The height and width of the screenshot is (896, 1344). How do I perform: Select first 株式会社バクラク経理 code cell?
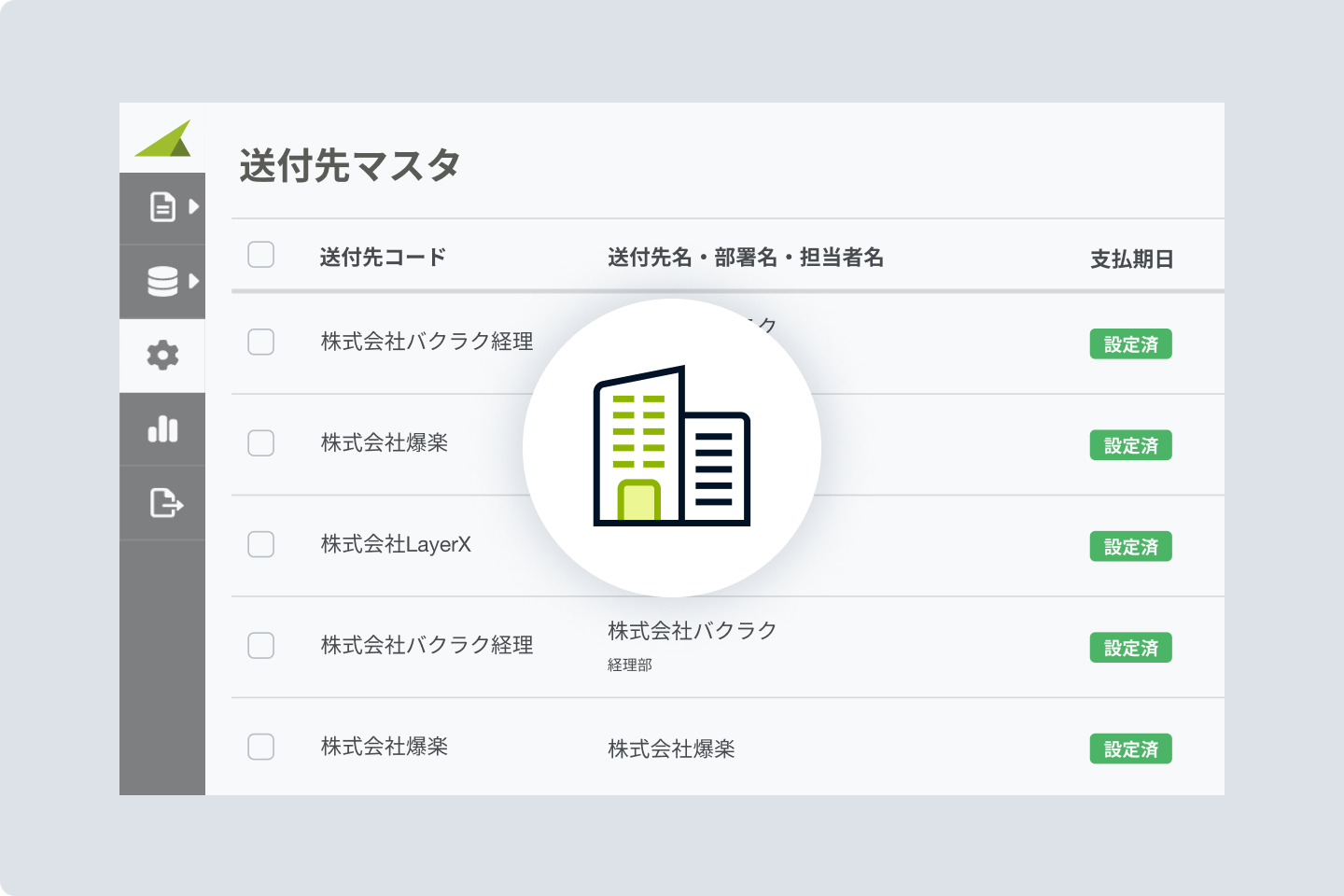427,342
